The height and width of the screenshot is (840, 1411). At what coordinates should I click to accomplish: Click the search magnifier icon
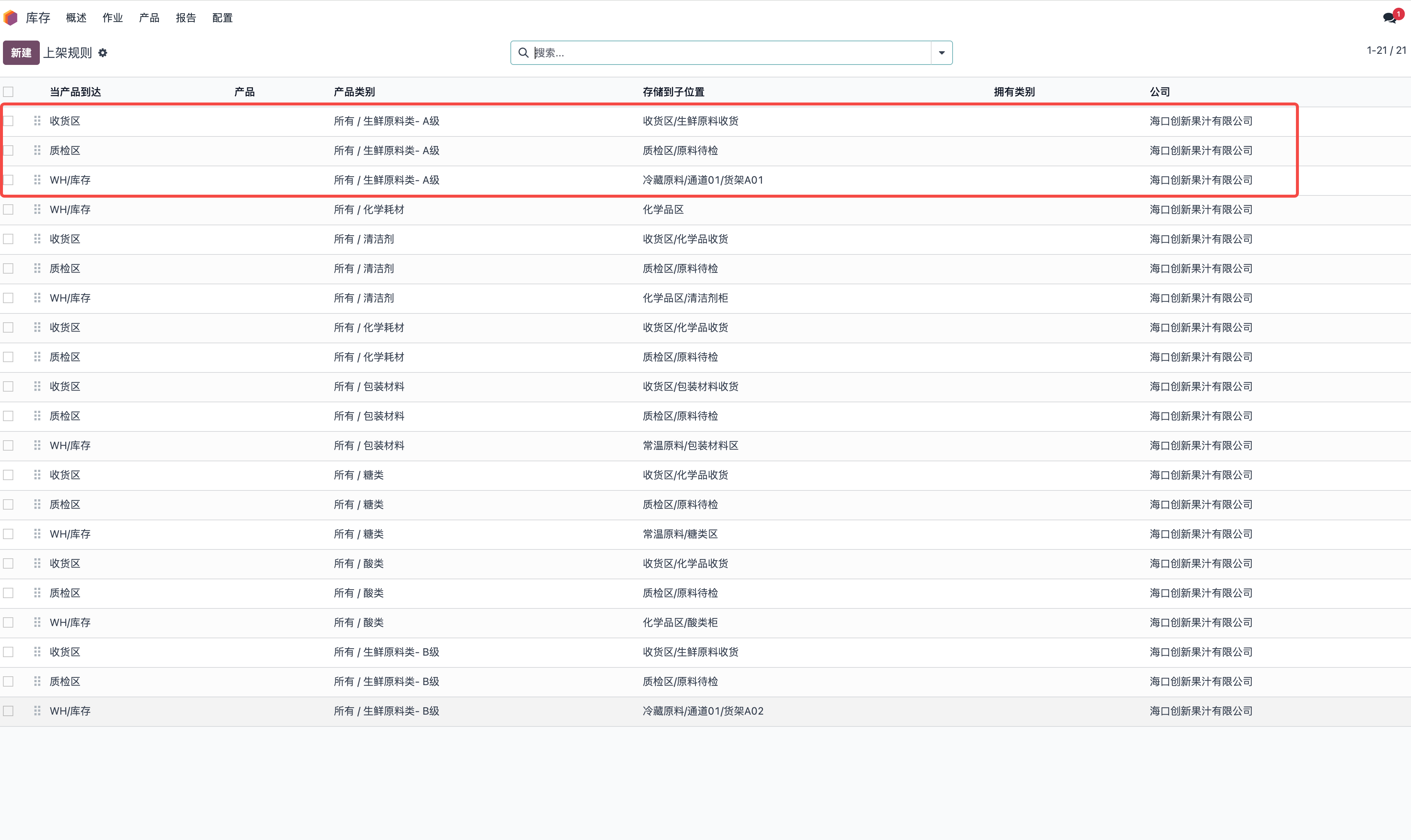point(524,53)
